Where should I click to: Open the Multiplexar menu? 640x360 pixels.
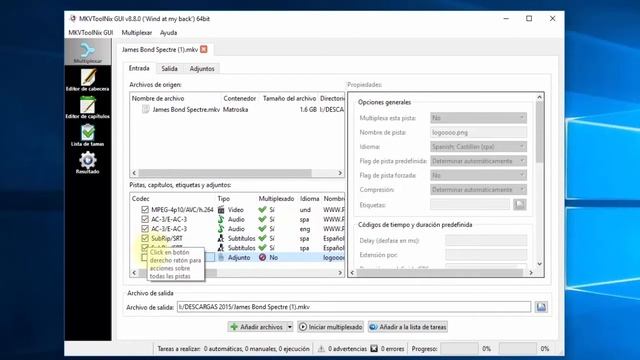click(x=137, y=33)
